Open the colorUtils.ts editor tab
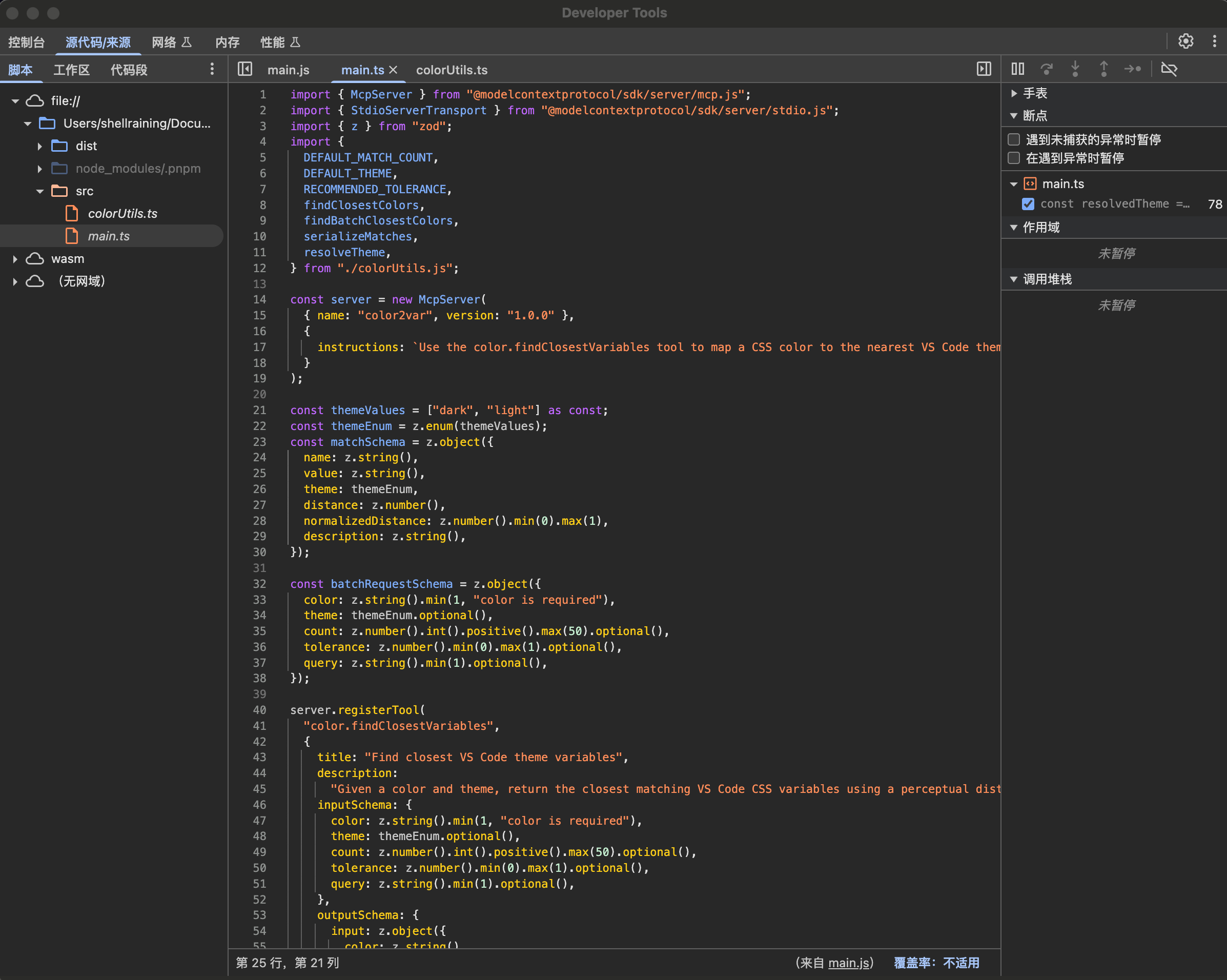Viewport: 1227px width, 980px height. (x=452, y=69)
